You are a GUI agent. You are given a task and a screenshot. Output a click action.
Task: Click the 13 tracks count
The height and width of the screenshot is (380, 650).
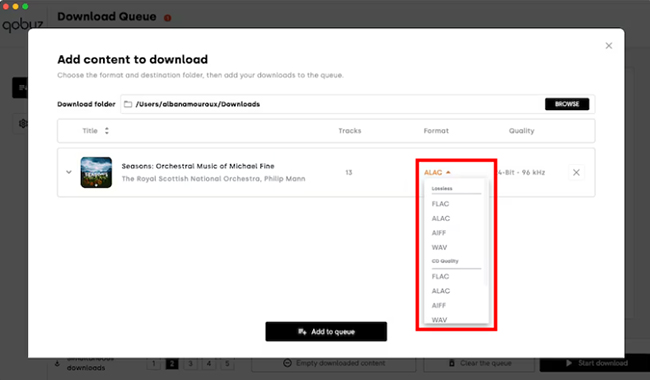point(349,172)
